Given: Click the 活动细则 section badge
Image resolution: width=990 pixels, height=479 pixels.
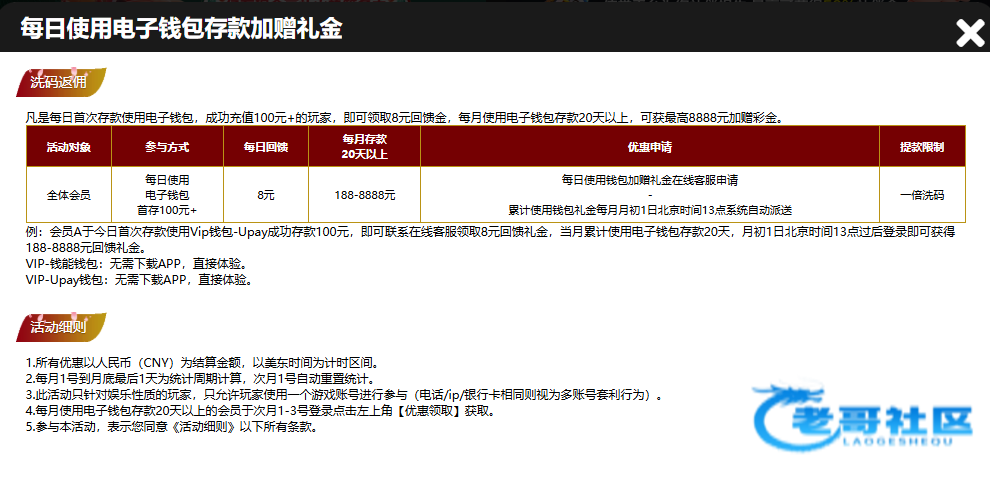Looking at the screenshot, I should pos(60,326).
